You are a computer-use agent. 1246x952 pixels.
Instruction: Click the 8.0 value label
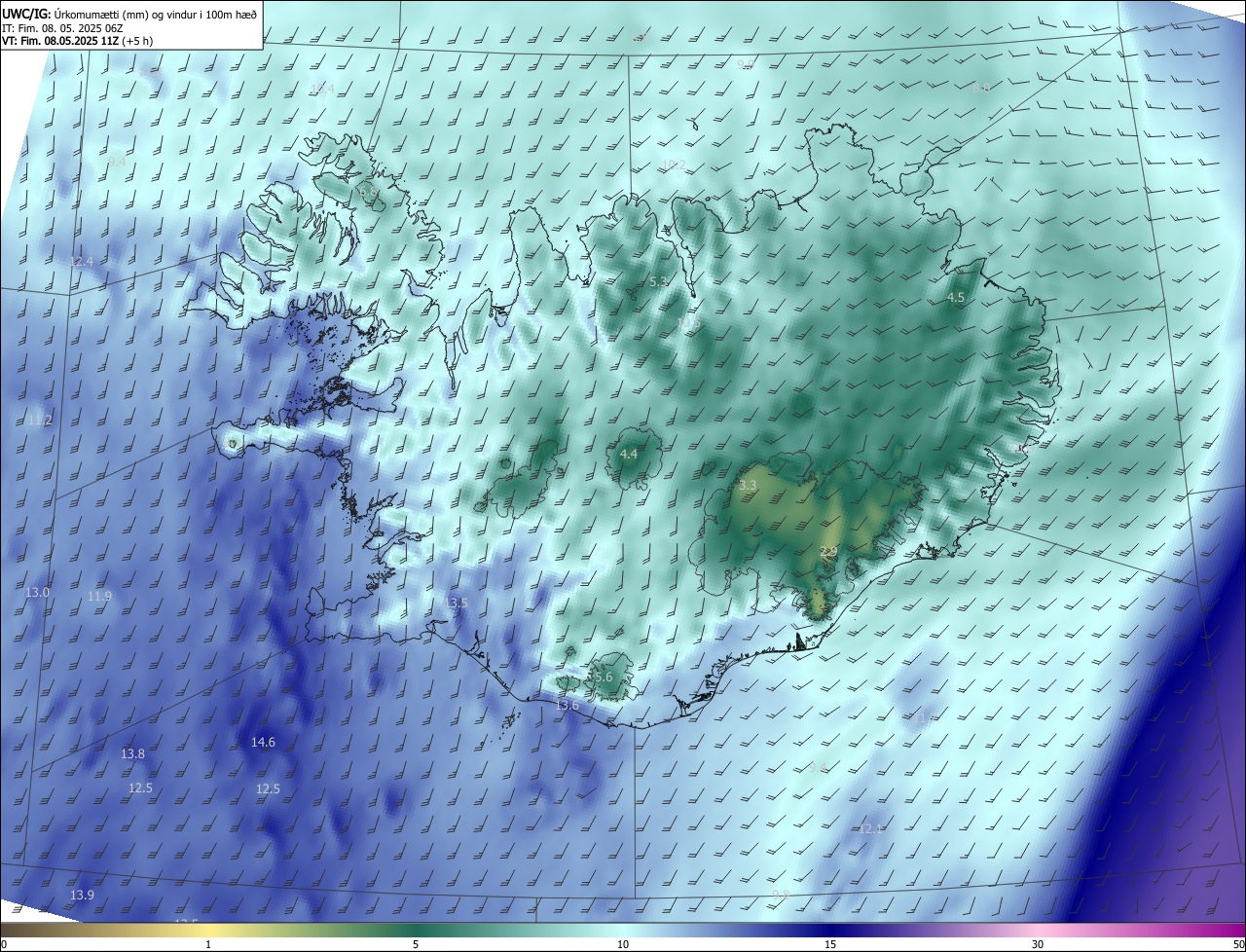pos(981,89)
